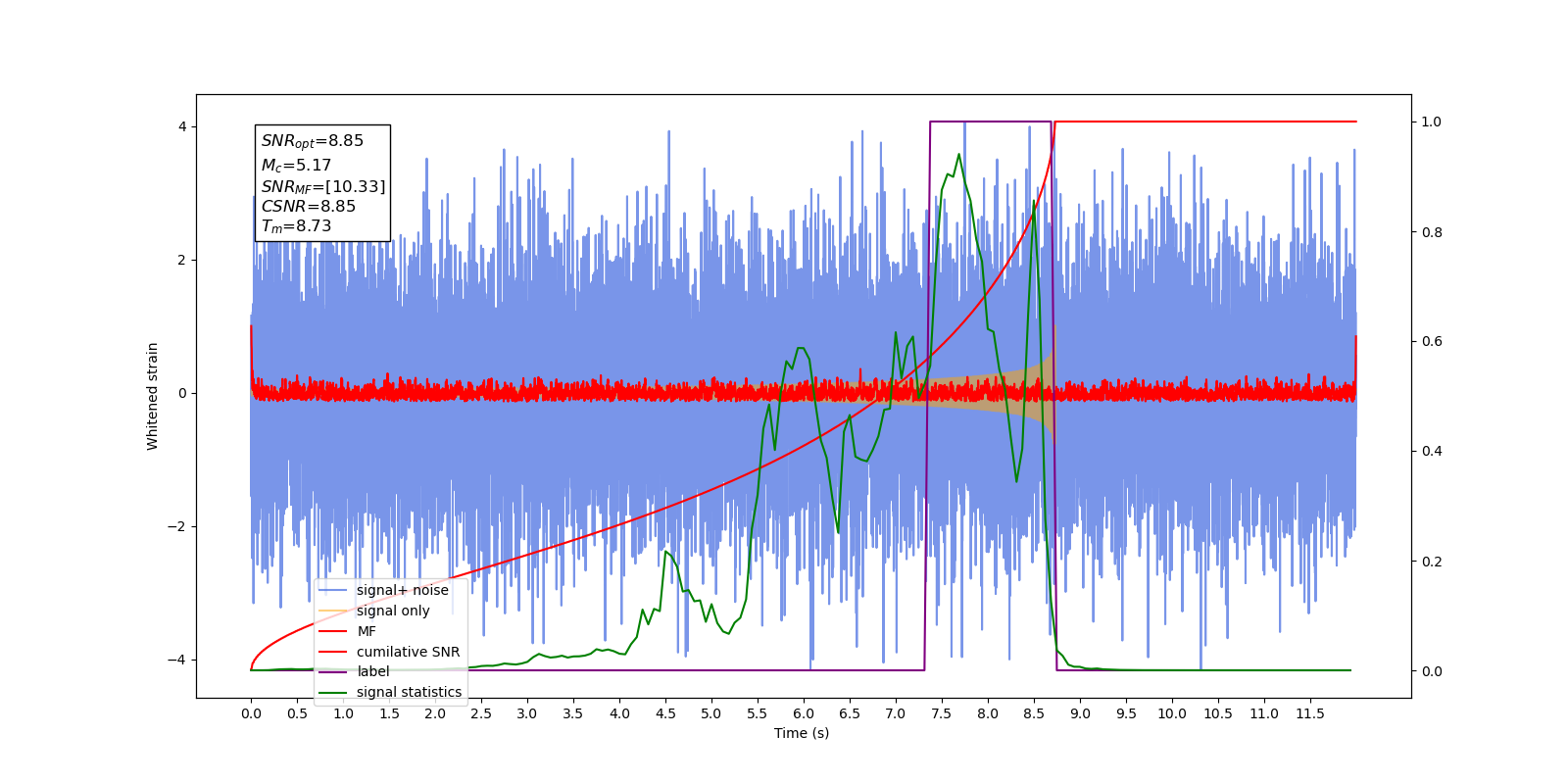Click the CSNR=8.85 annotation line

309,206
